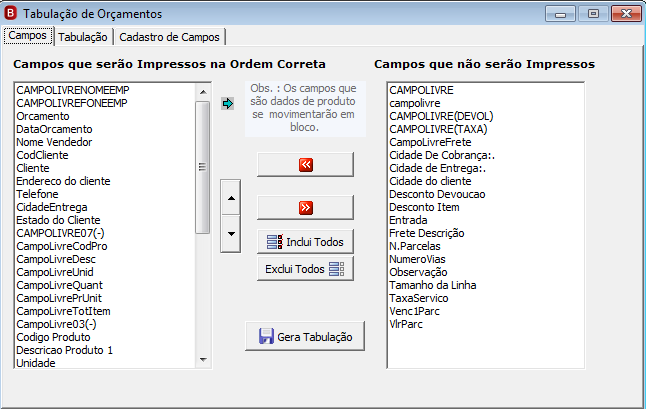Move selected field down with the down arrow

(231, 234)
